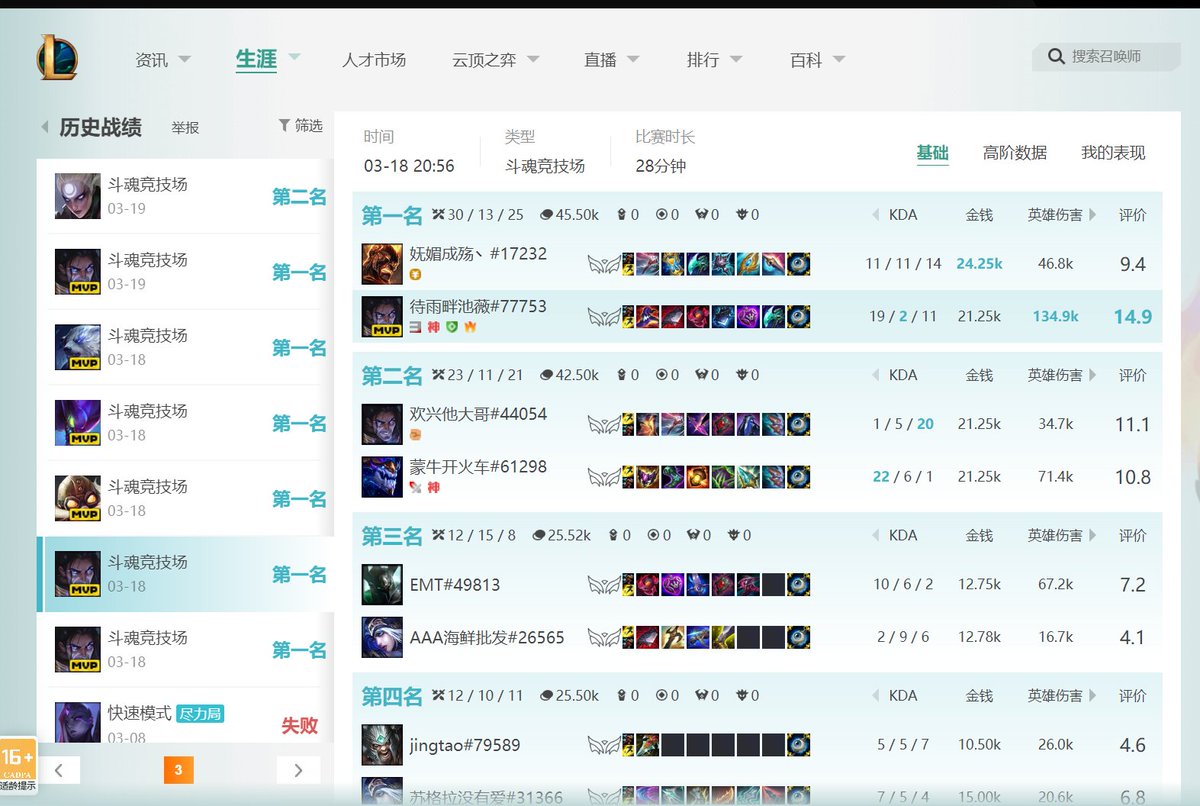Click the last item icon in 待雨畔池薇's row
Image resolution: width=1200 pixels, height=806 pixels.
(798, 317)
